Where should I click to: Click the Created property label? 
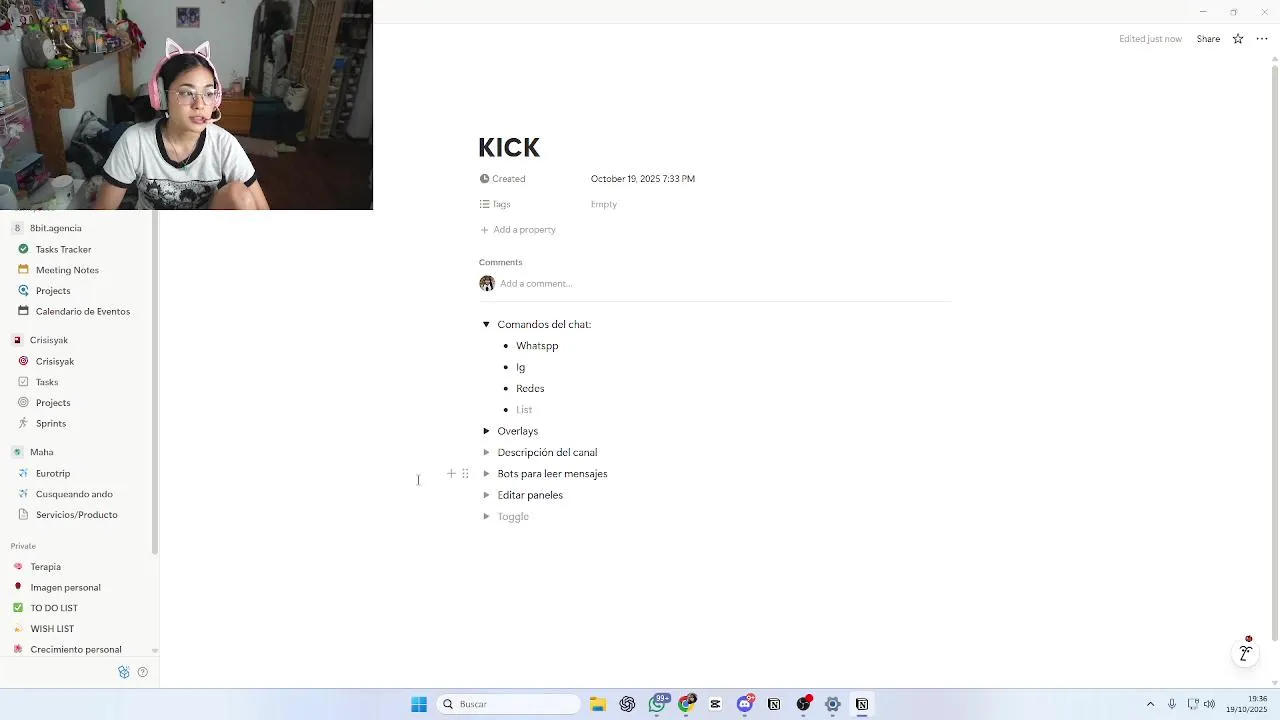tap(502, 179)
